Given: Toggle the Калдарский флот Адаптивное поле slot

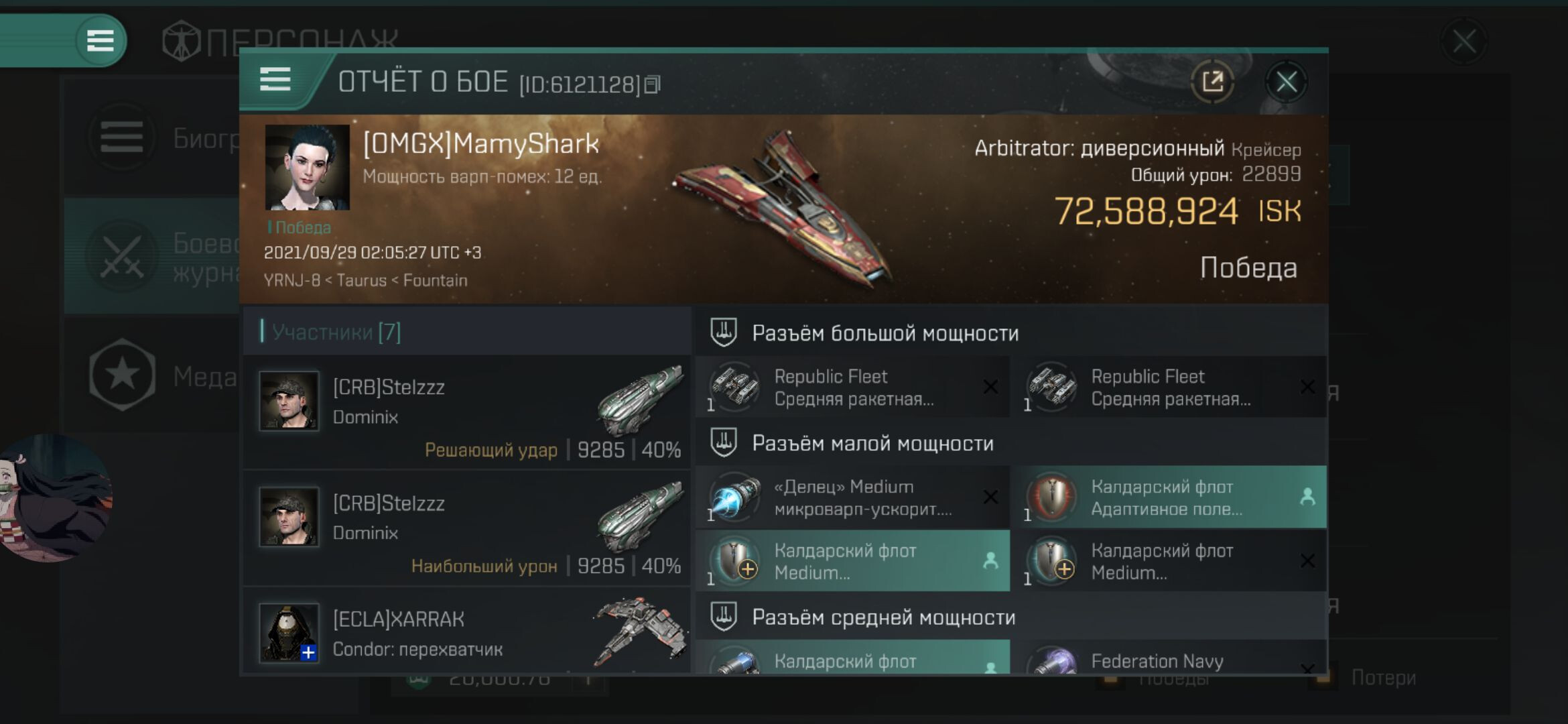Looking at the screenshot, I should (1169, 497).
